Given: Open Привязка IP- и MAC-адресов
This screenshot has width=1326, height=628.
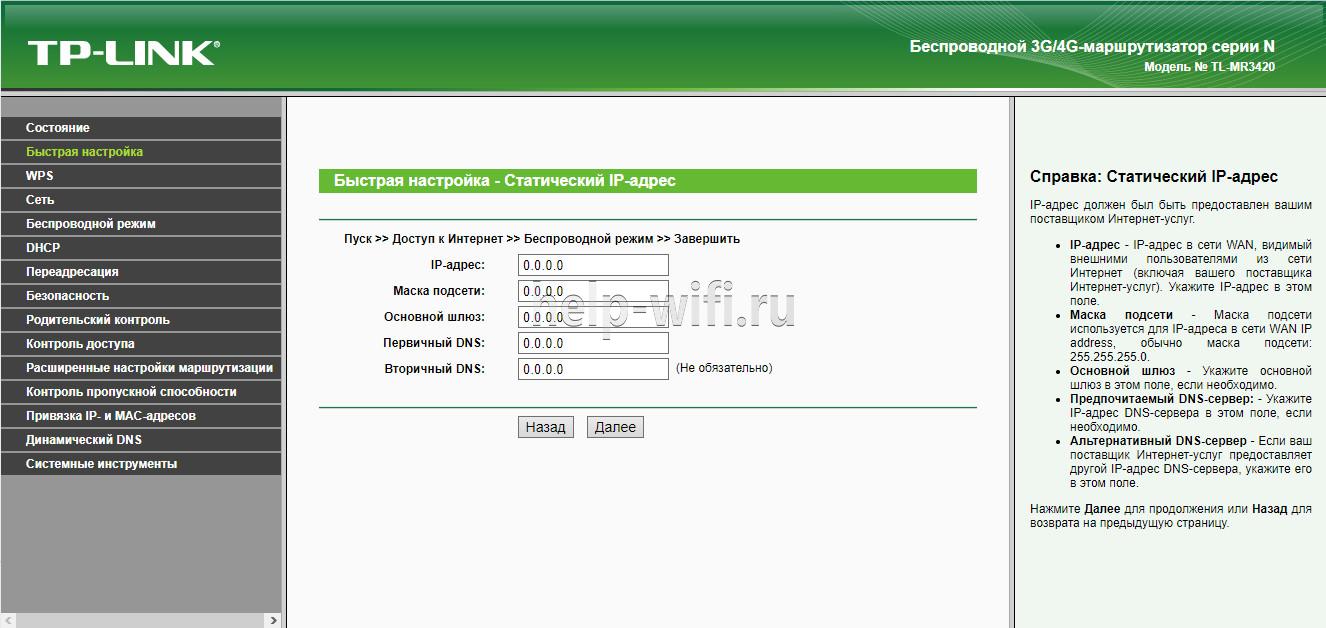Looking at the screenshot, I should coord(141,416).
